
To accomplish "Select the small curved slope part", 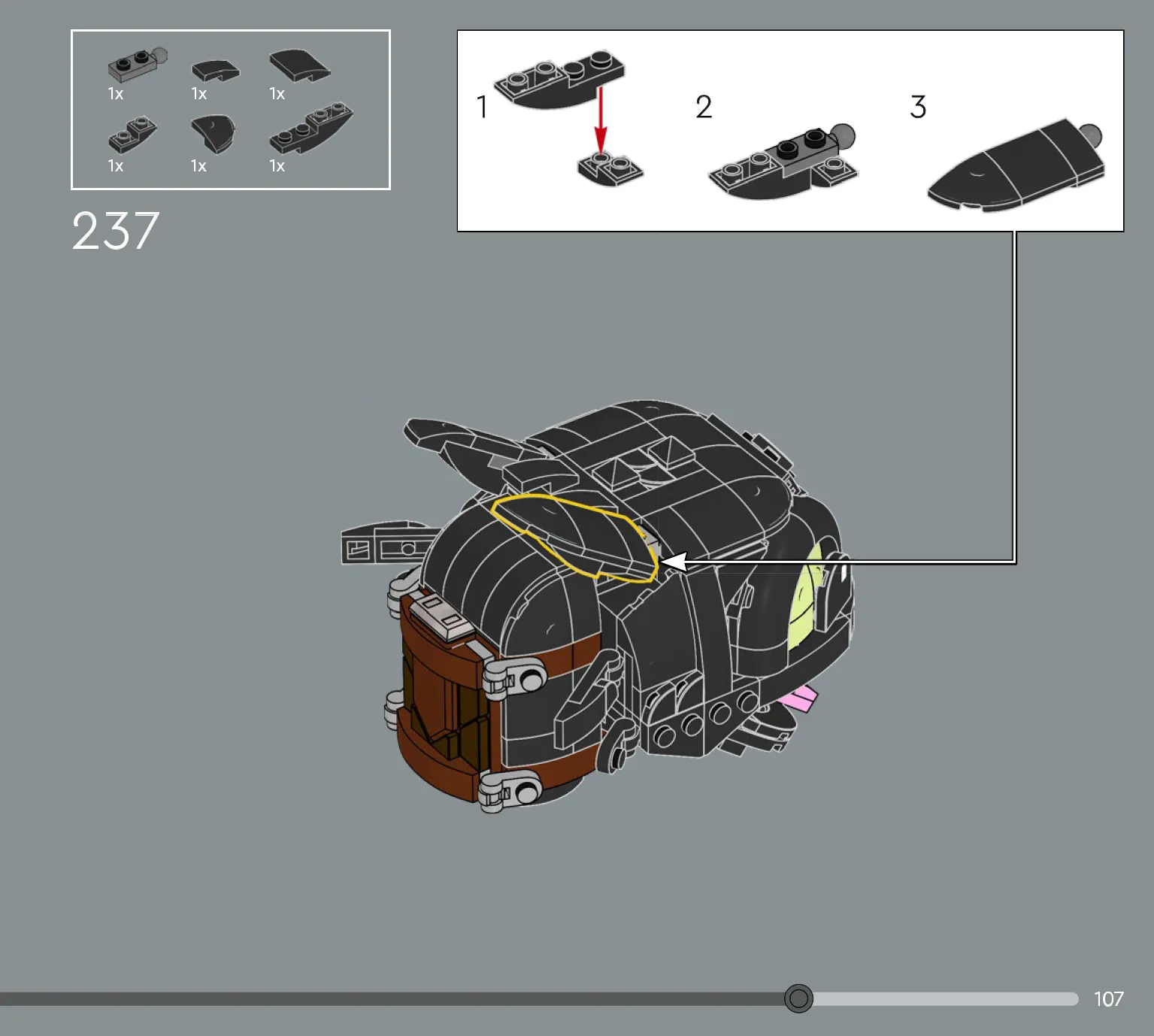I will [x=215, y=71].
